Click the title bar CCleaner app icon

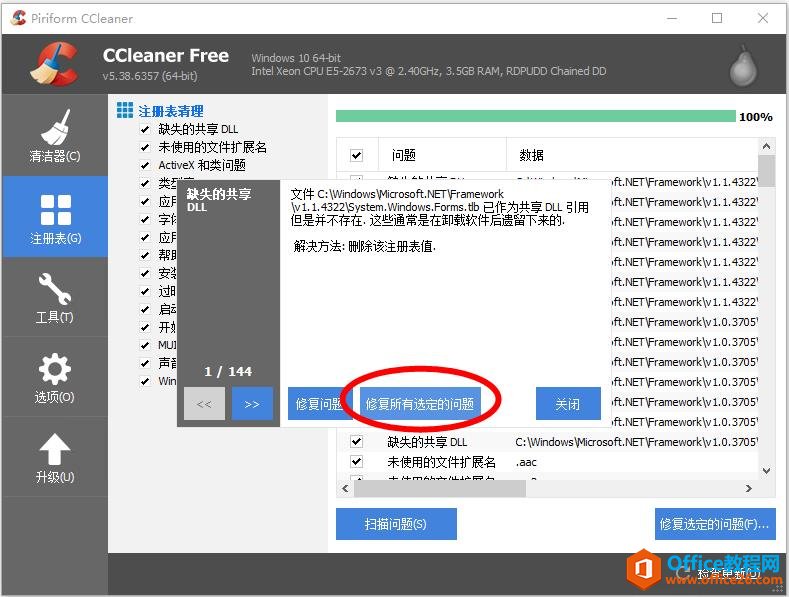point(18,18)
